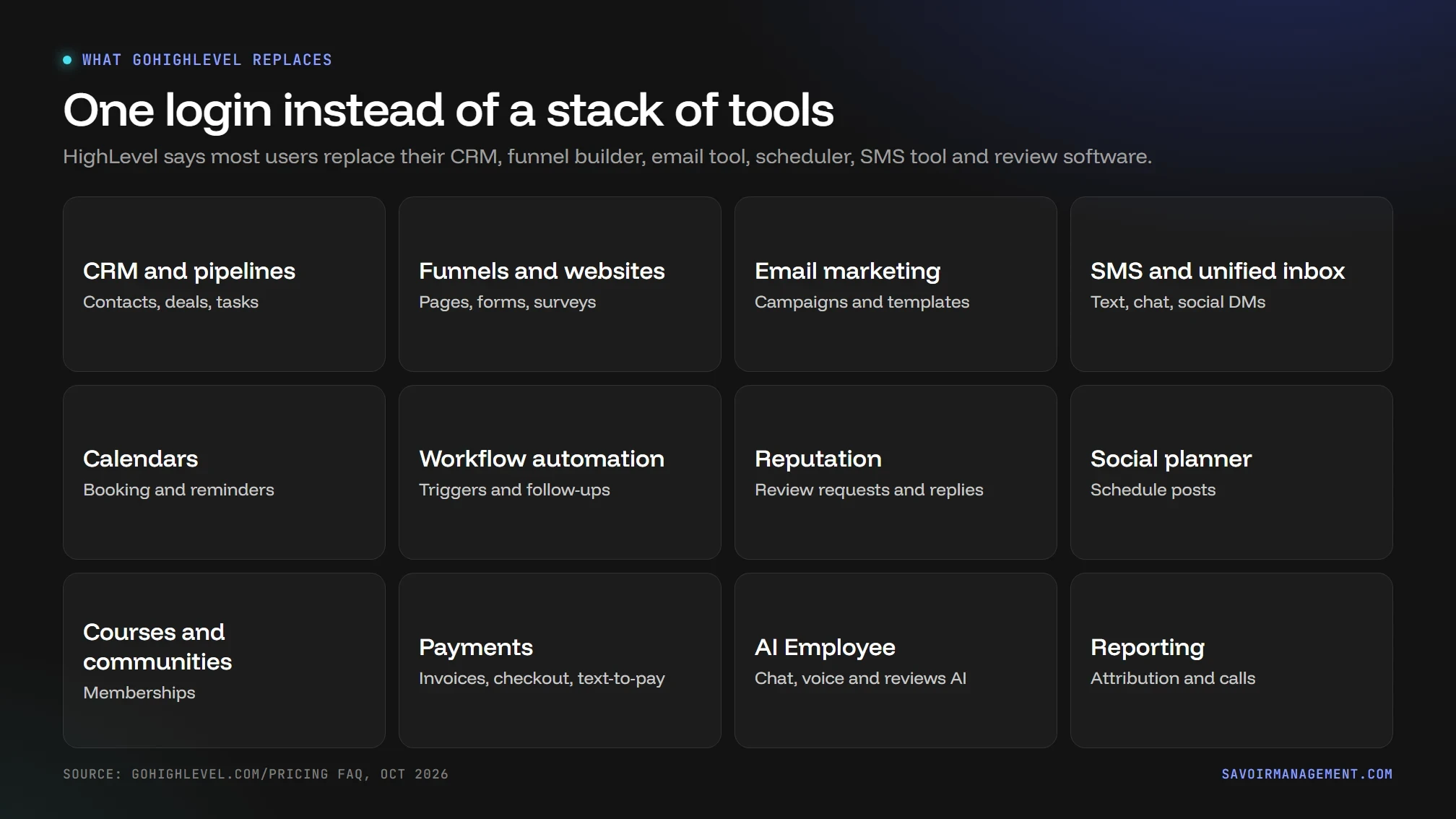
Task: Select the Reporting card heading
Action: point(1148,648)
